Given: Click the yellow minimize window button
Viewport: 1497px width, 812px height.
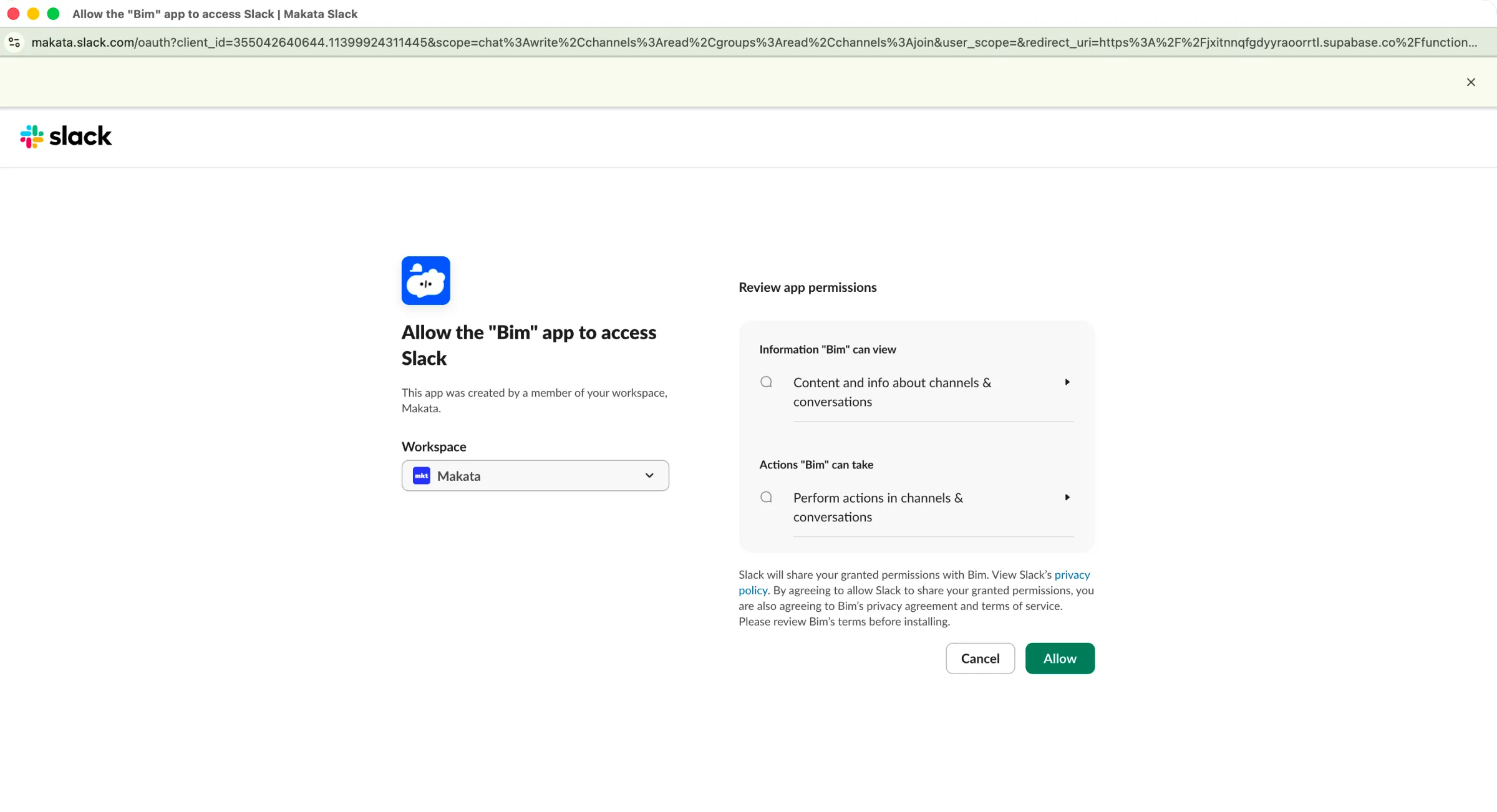Looking at the screenshot, I should click(33, 14).
